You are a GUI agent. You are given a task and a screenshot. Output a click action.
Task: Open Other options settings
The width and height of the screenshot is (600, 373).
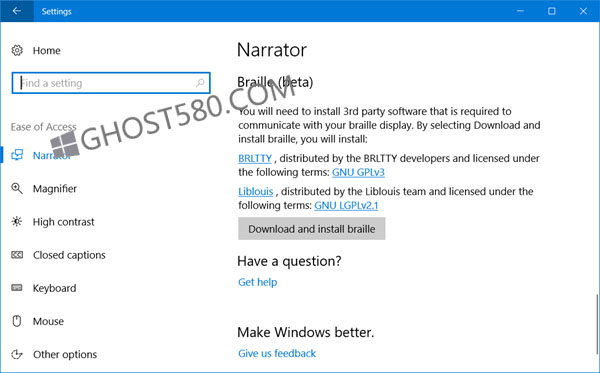[x=65, y=355]
